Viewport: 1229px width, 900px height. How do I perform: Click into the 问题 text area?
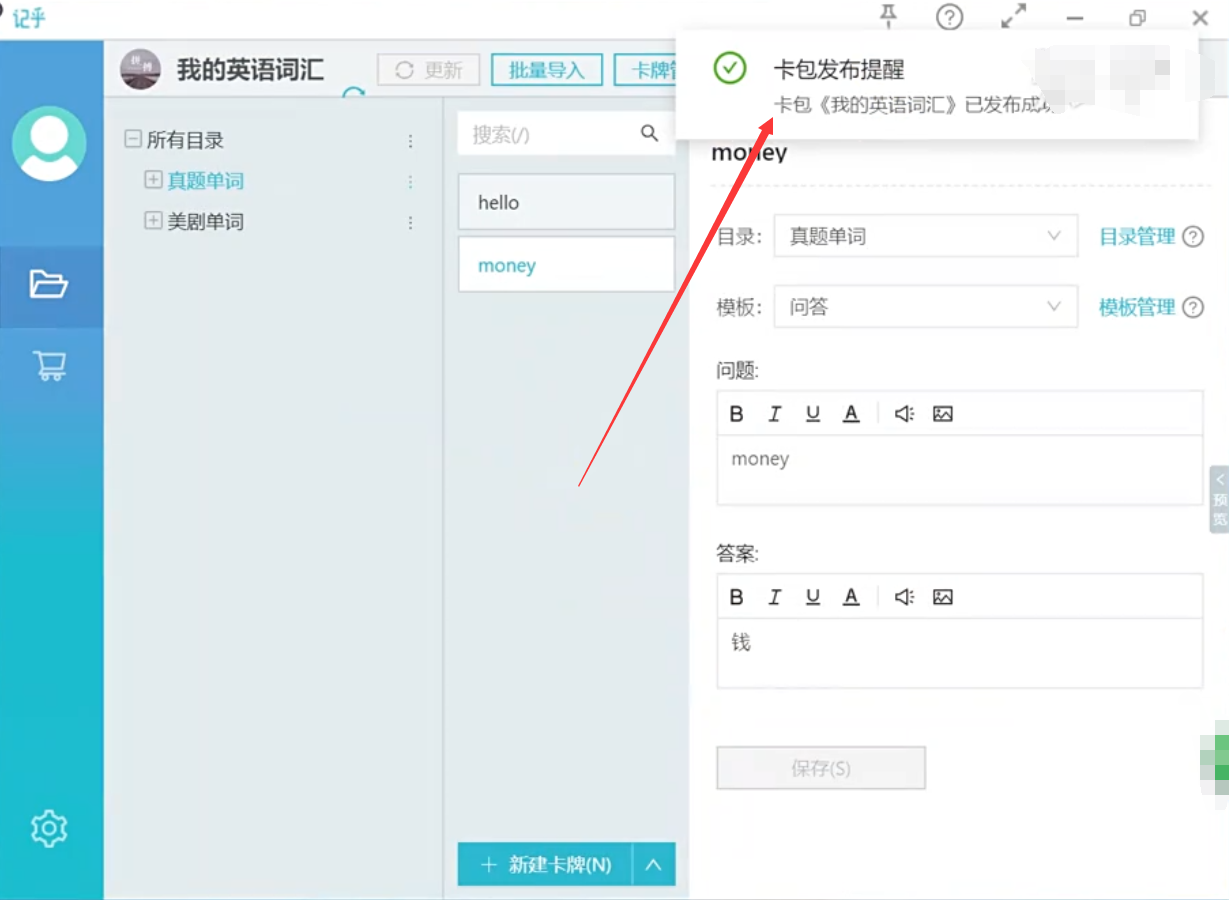(960, 470)
